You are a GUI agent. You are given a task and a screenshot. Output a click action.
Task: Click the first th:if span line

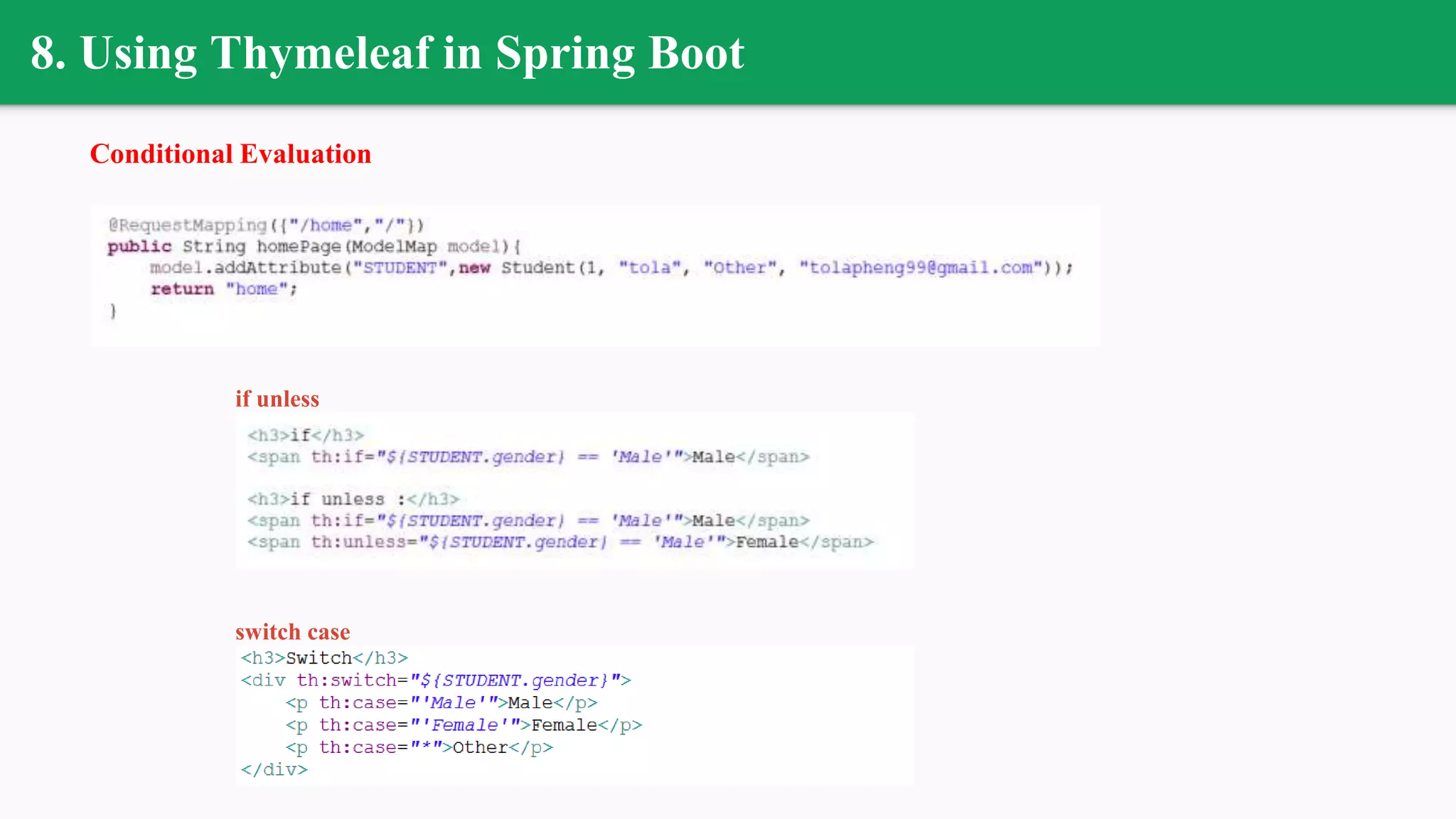(x=528, y=457)
